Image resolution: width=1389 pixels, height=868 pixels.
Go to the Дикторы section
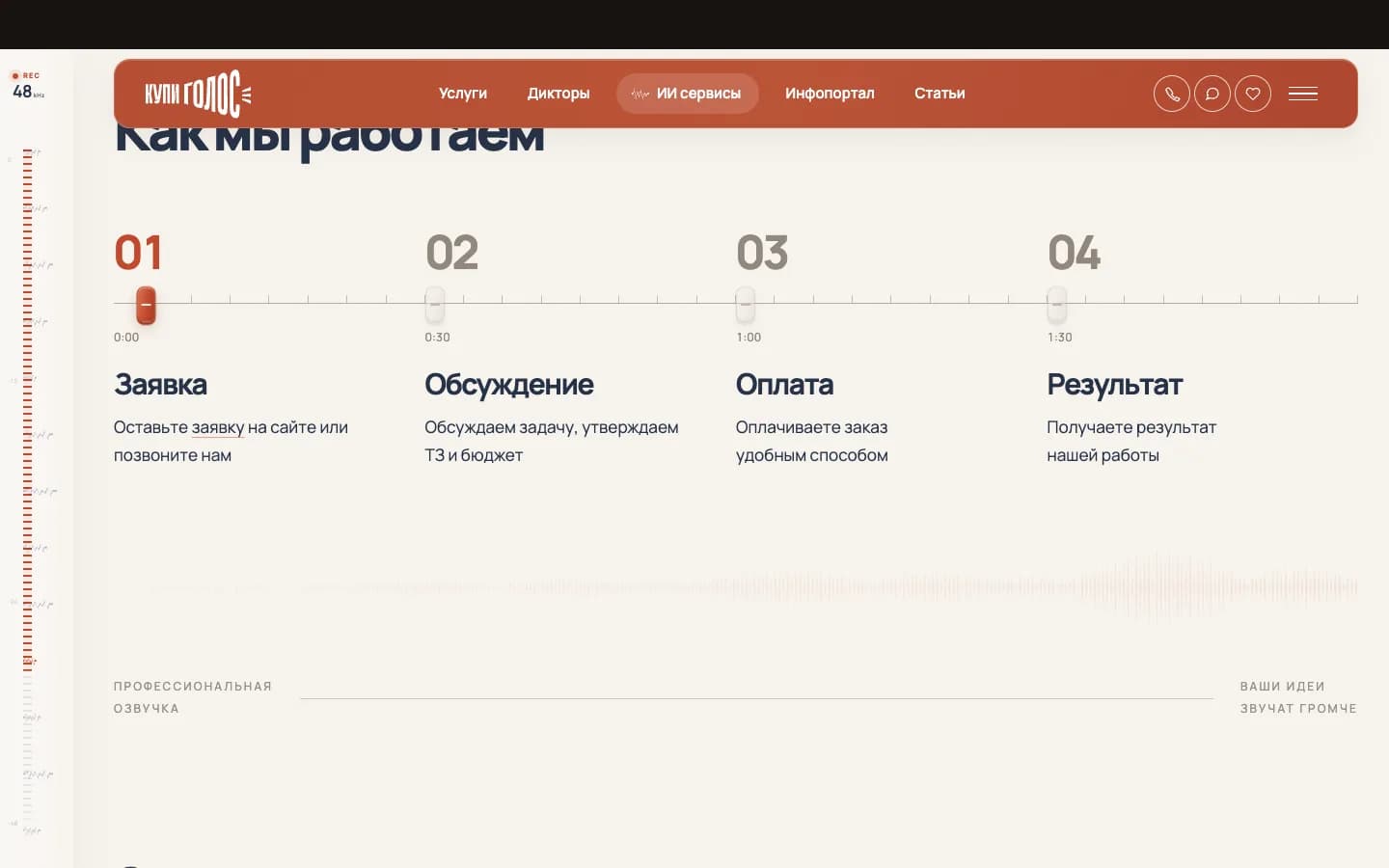(558, 94)
